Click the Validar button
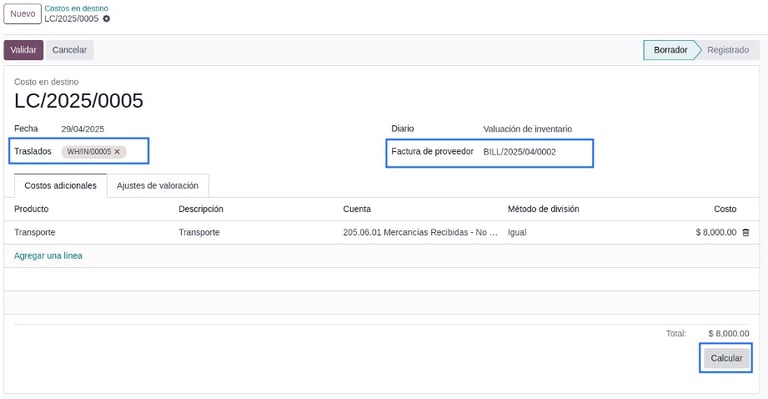The height and width of the screenshot is (399, 768). (24, 50)
